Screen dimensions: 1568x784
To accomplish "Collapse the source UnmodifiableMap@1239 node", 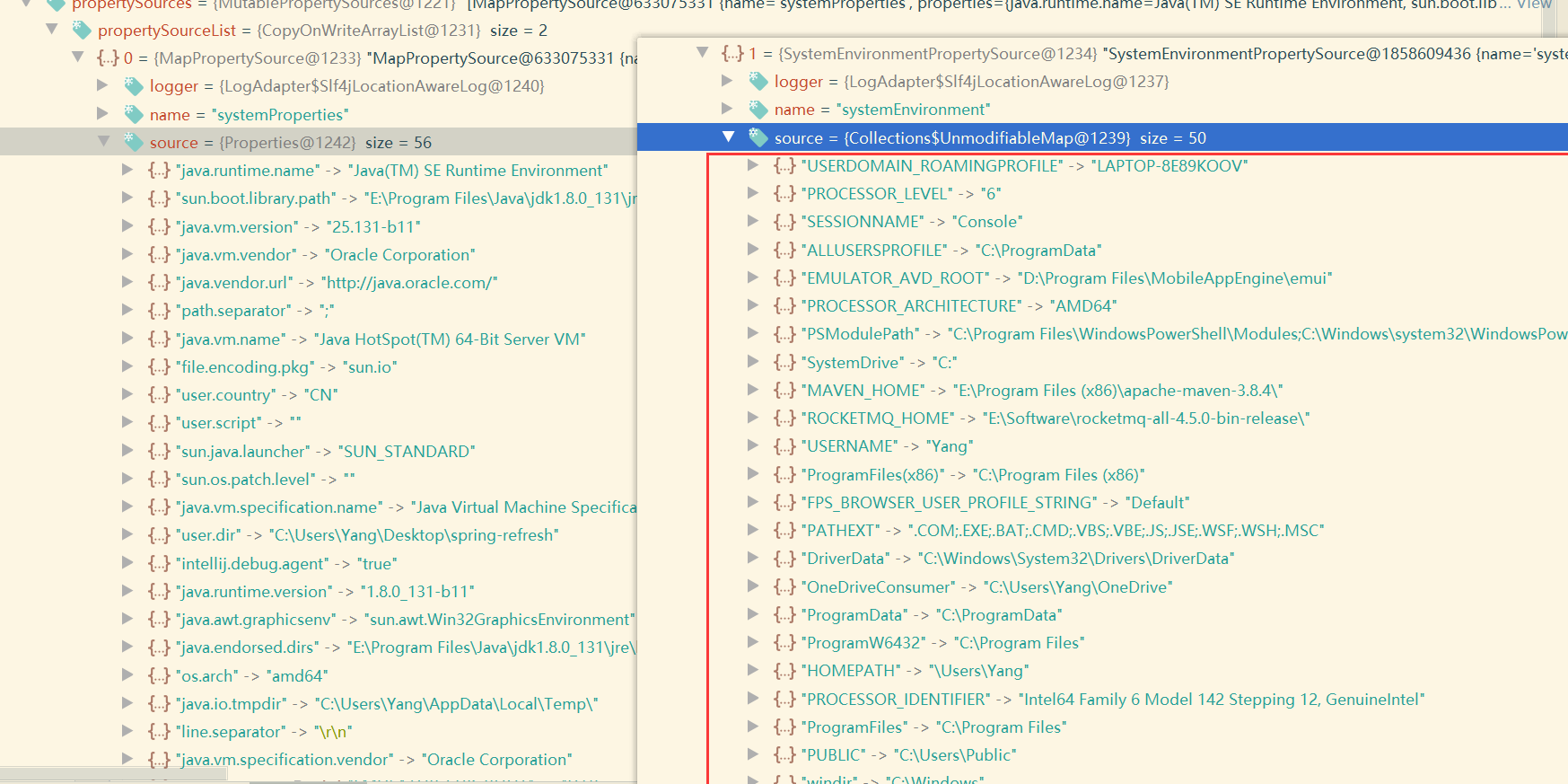I will point(728,137).
